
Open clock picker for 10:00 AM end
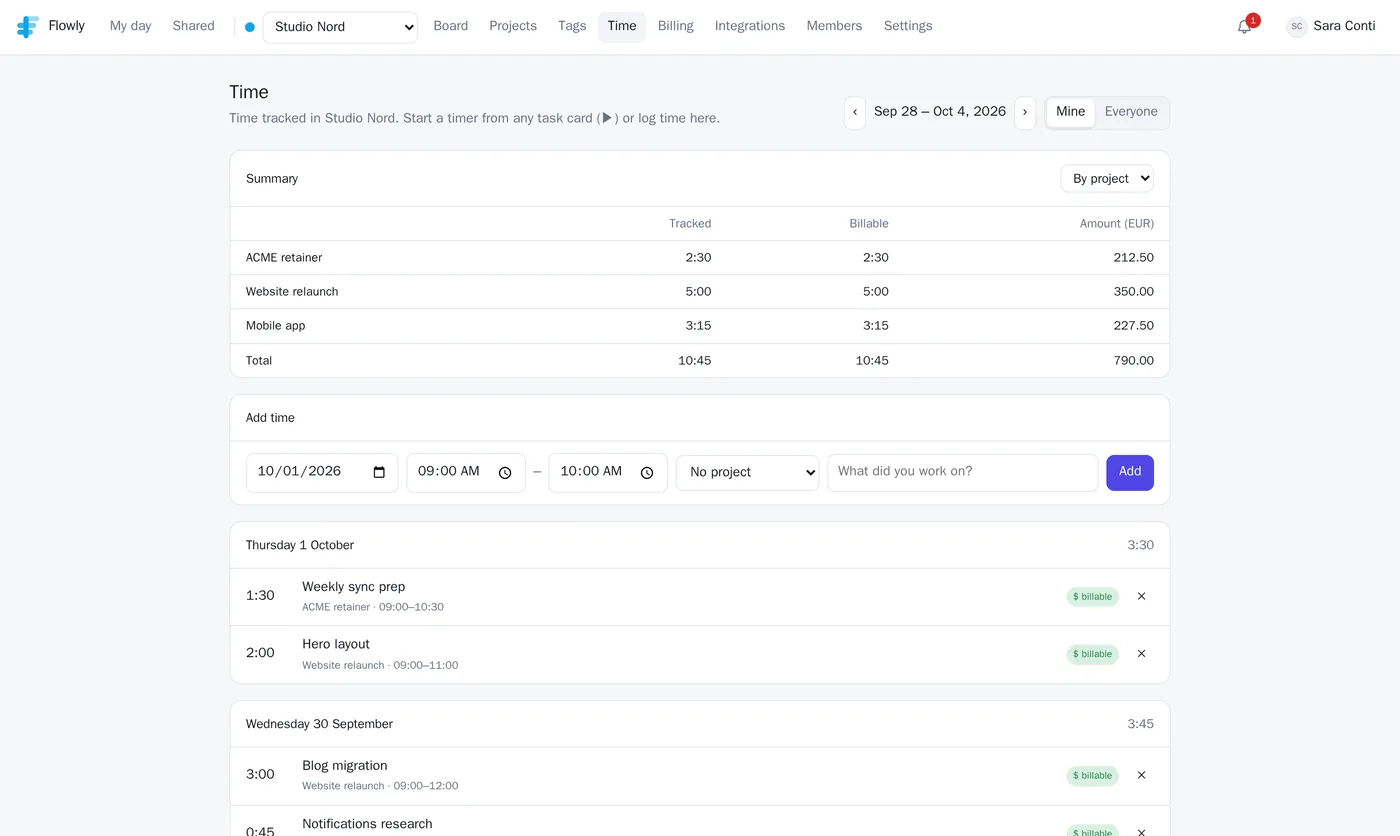point(647,473)
